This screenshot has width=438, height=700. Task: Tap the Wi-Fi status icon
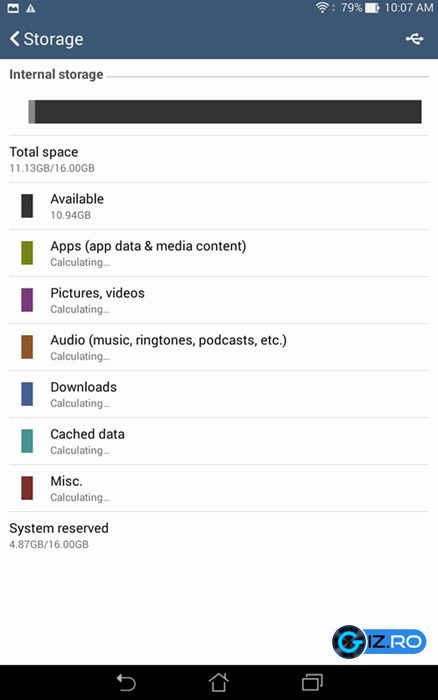[322, 8]
